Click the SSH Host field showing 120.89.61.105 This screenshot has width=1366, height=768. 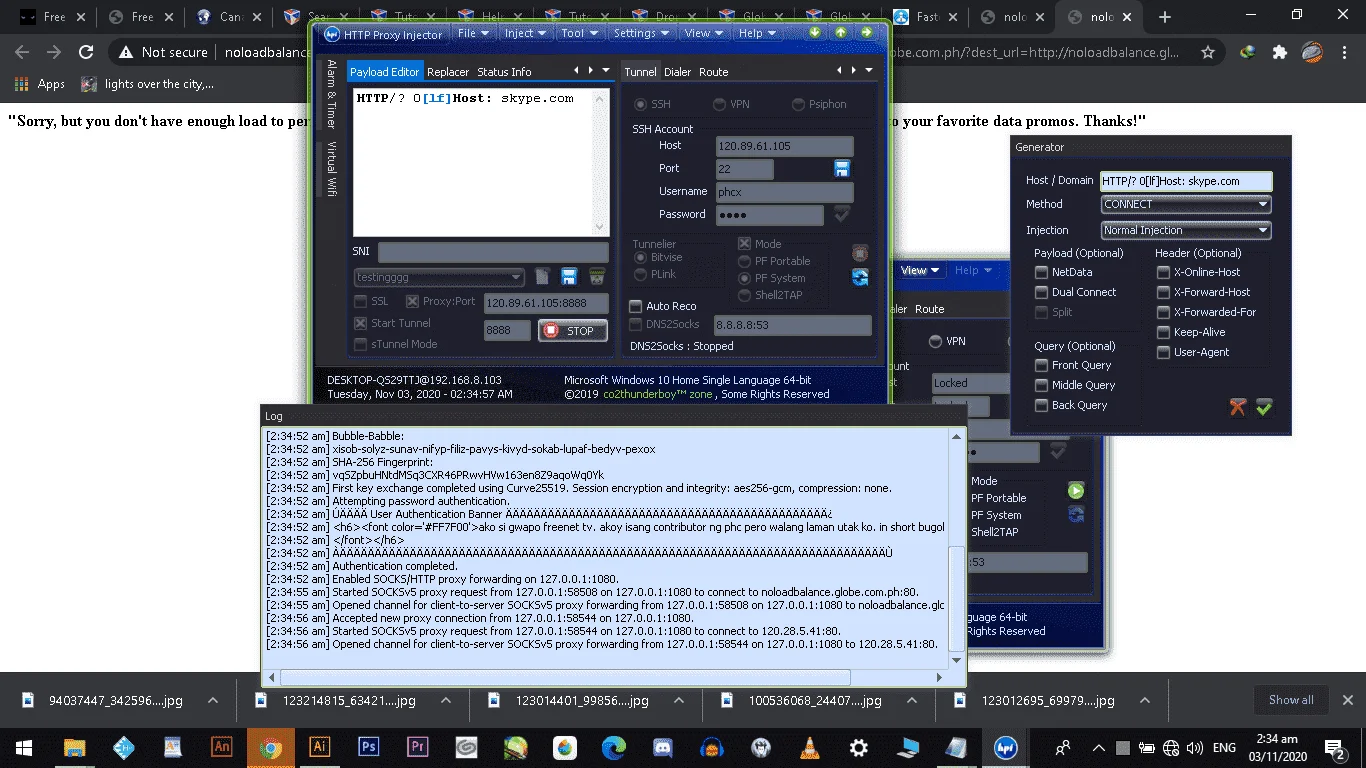pos(785,146)
